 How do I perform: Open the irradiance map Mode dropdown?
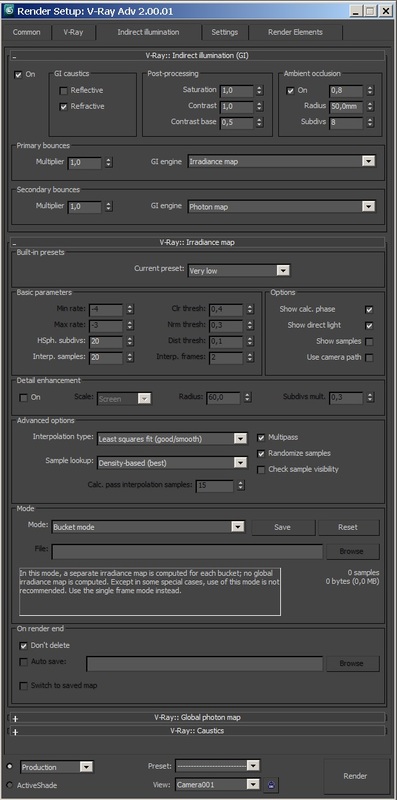(148, 527)
